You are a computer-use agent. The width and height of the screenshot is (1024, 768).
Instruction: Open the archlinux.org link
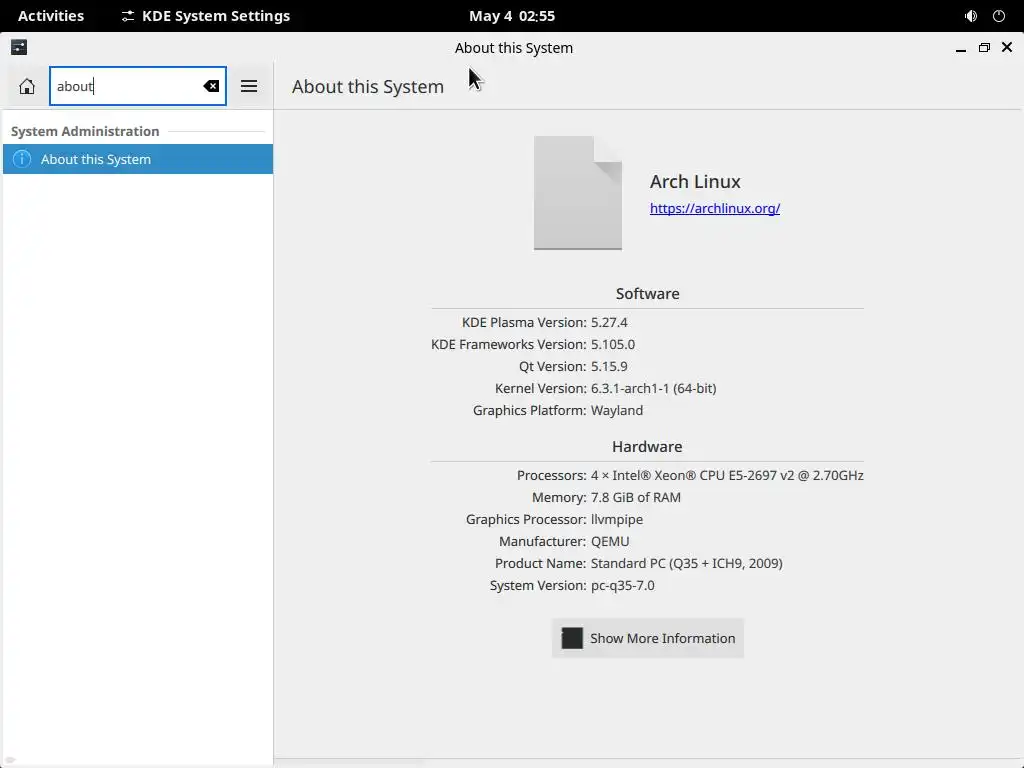tap(714, 208)
